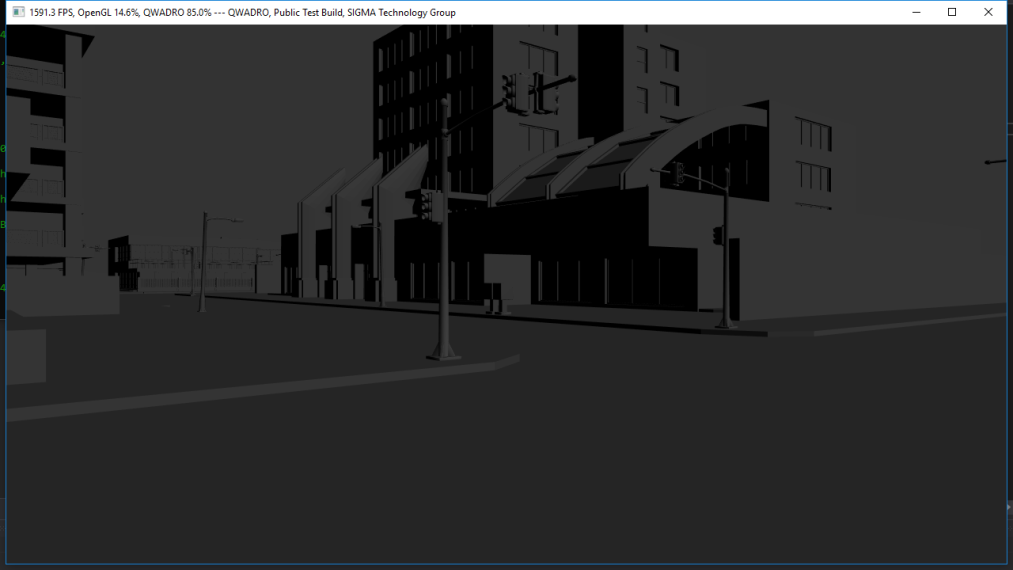Select the signal head on the right pole's arm
The height and width of the screenshot is (570, 1013).
tap(679, 173)
